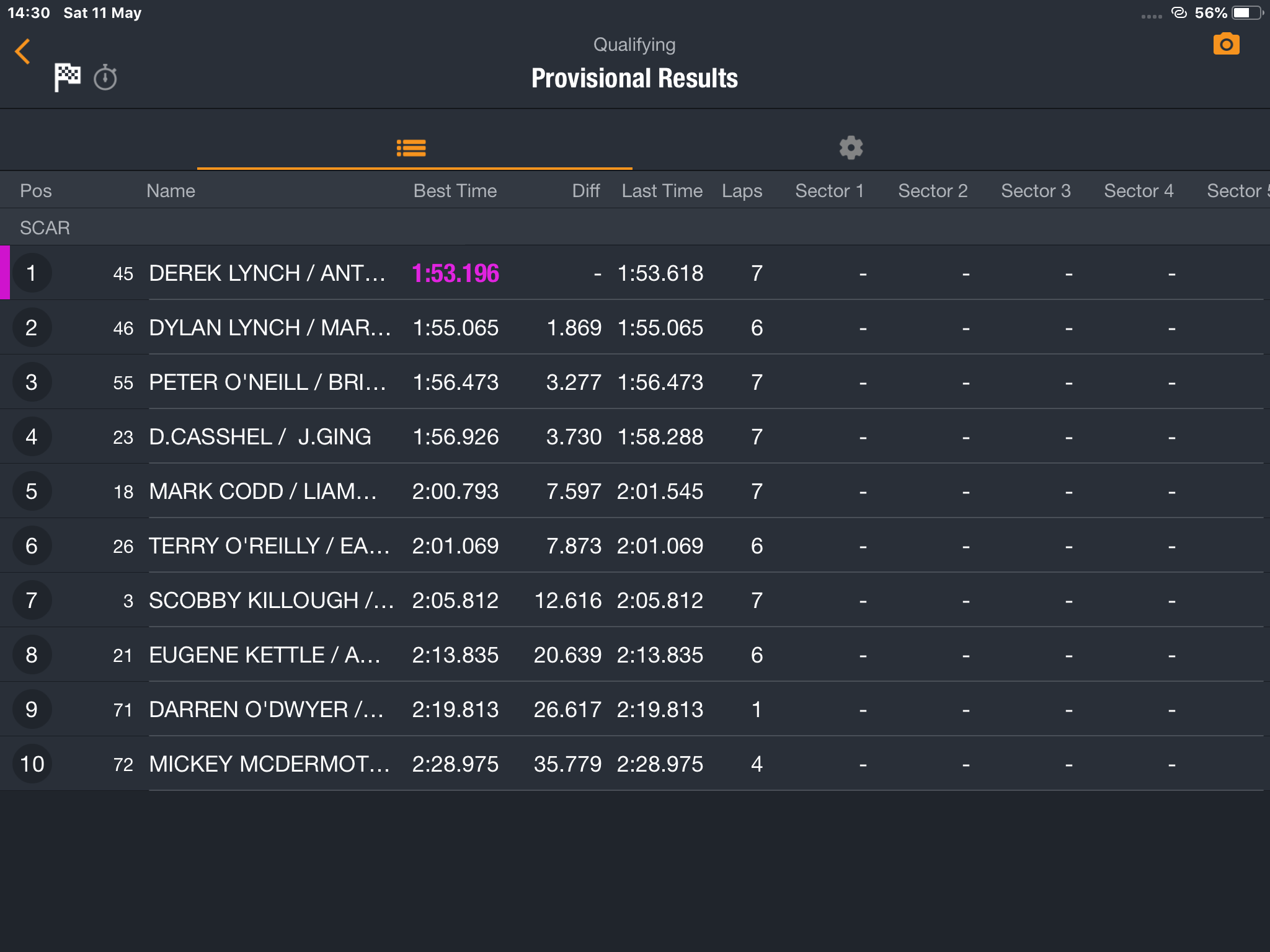
Task: Tap the orange camera screenshot icon
Action: click(1226, 45)
